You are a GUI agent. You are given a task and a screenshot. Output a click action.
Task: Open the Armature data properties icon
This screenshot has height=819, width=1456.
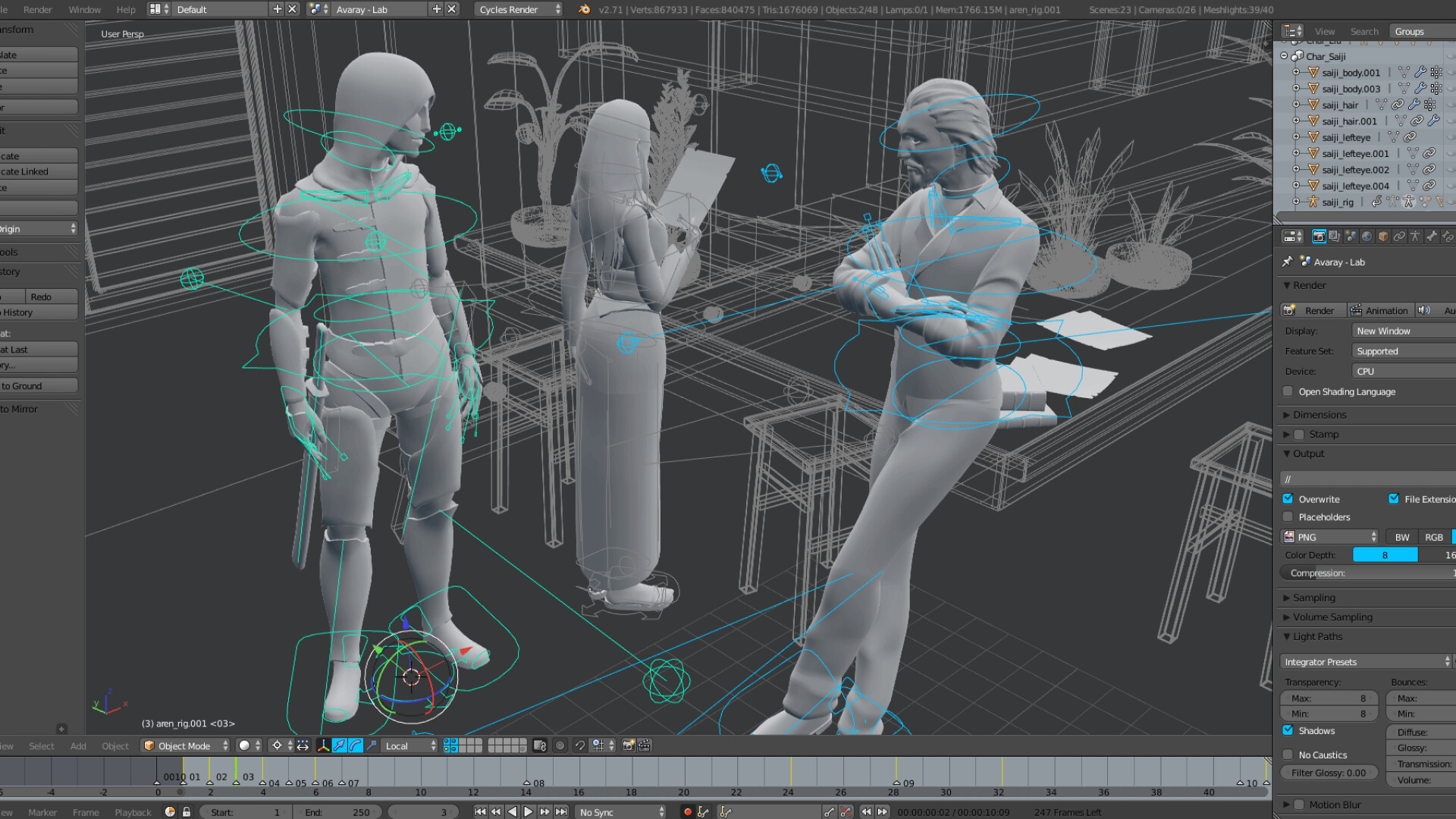pos(1415,237)
